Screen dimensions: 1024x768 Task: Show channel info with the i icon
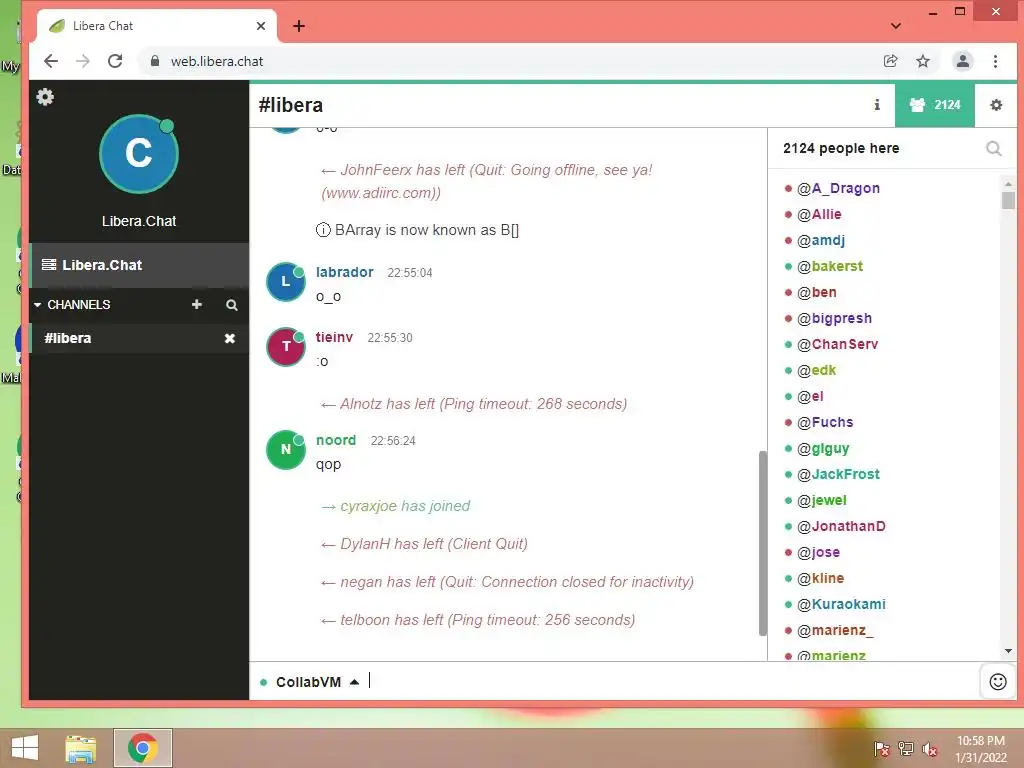877,104
